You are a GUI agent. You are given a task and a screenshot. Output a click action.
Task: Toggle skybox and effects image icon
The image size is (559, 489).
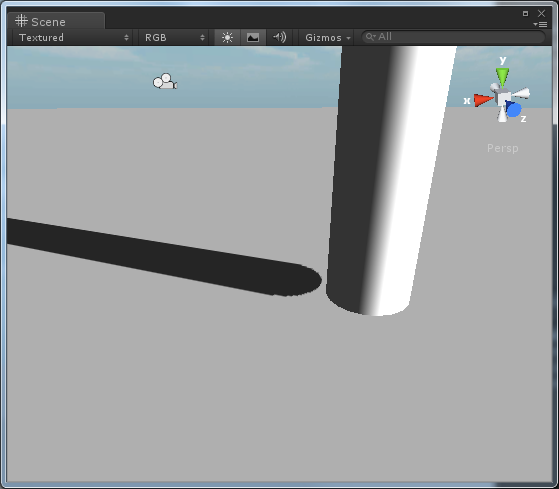[253, 37]
